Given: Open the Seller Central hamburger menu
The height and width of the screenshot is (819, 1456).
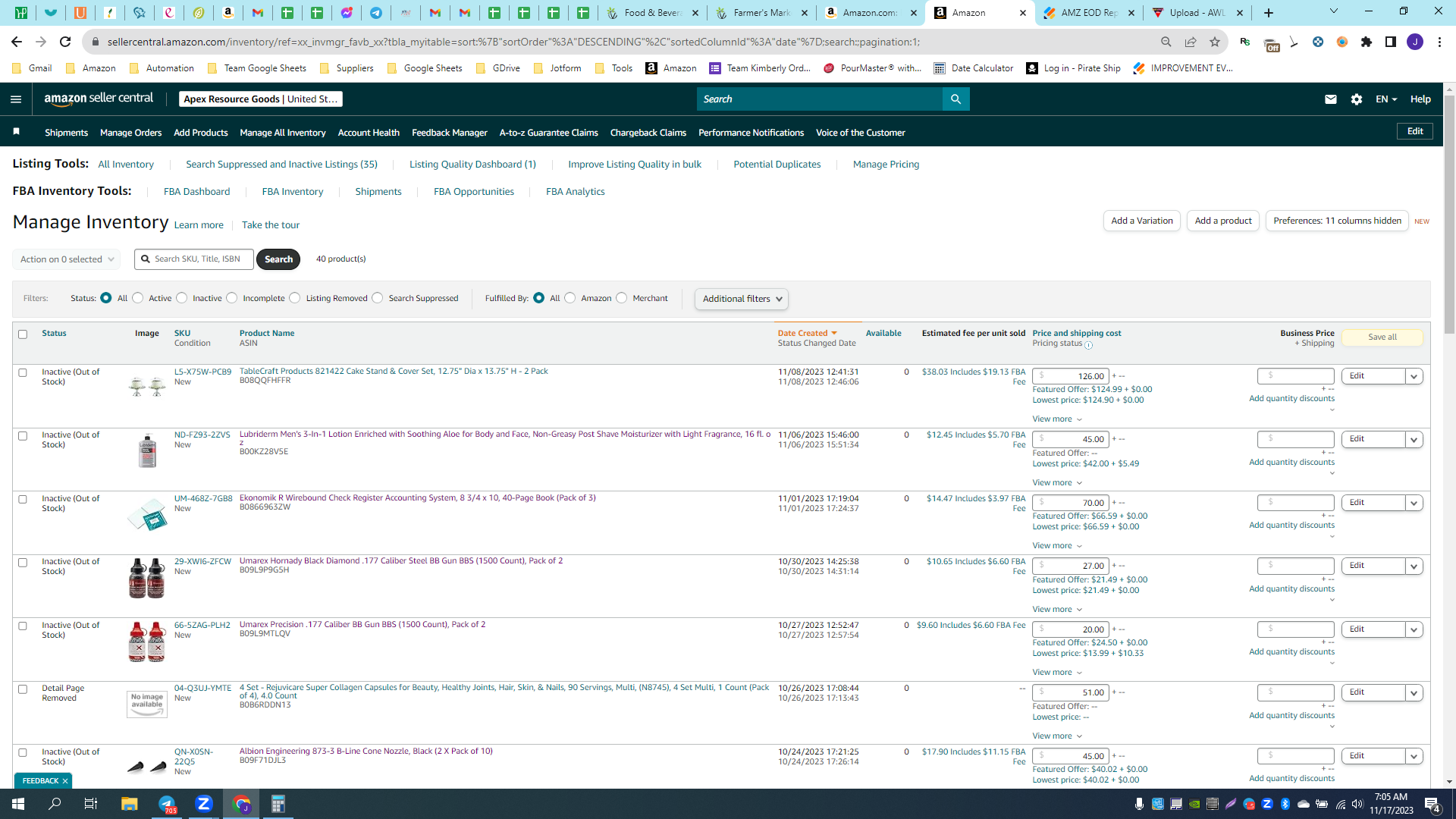Looking at the screenshot, I should click(x=16, y=99).
